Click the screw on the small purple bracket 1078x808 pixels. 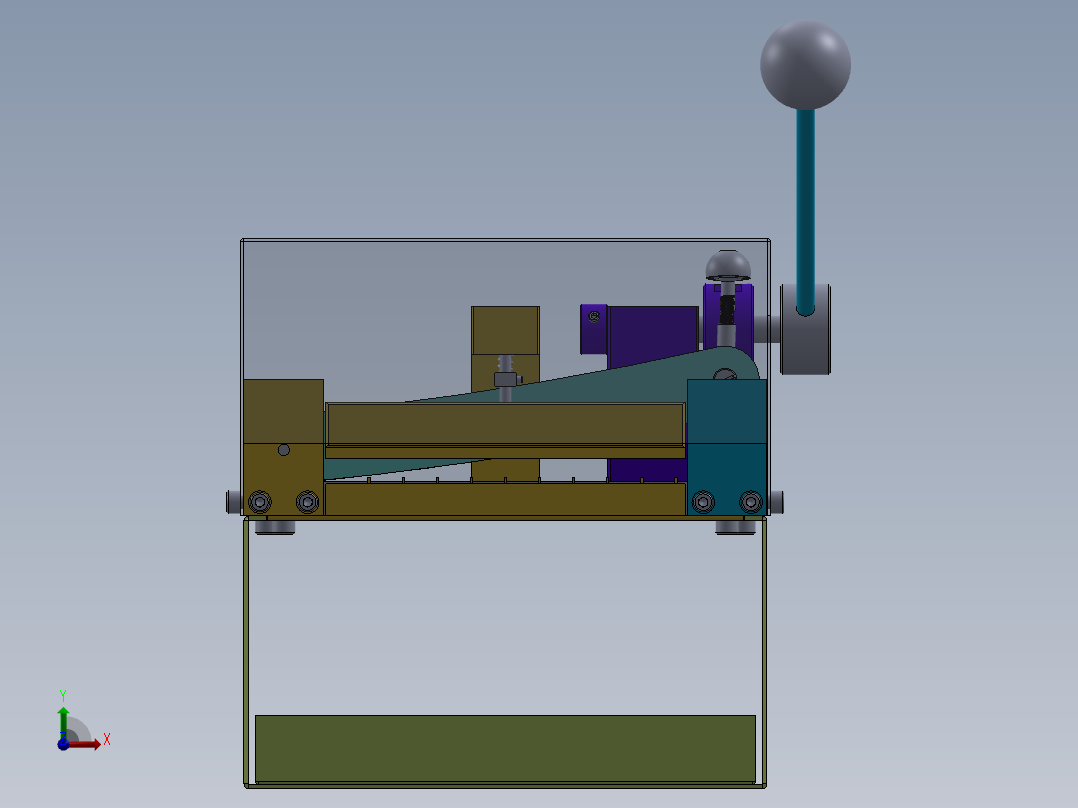click(594, 316)
